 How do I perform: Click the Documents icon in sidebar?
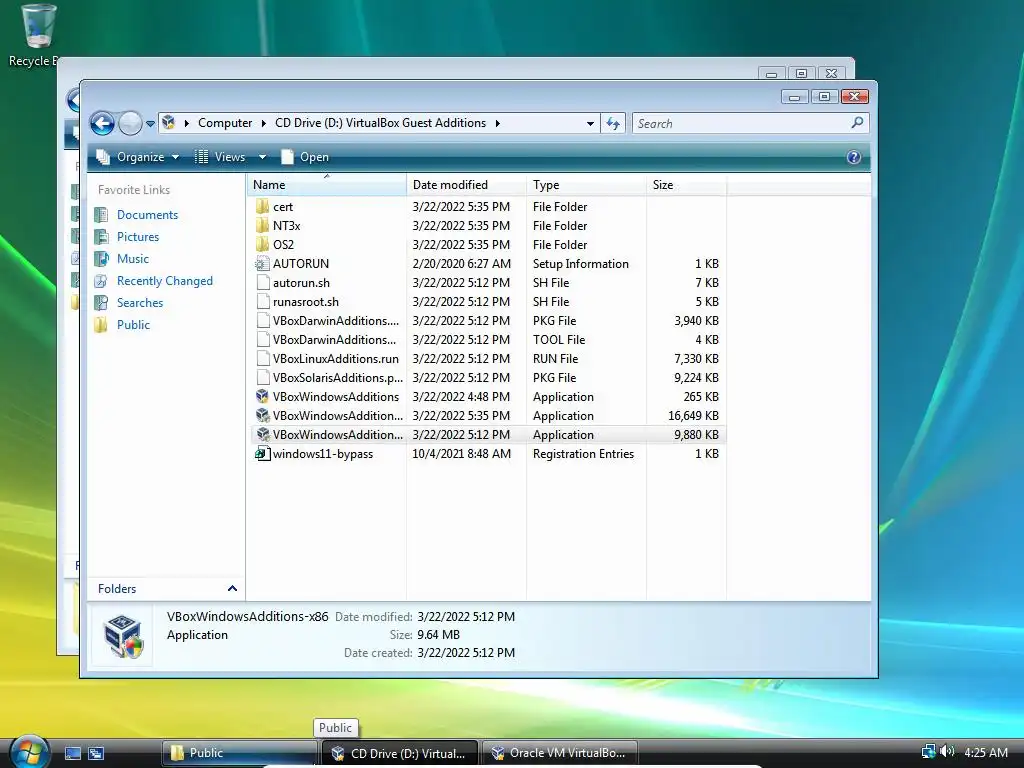click(101, 214)
